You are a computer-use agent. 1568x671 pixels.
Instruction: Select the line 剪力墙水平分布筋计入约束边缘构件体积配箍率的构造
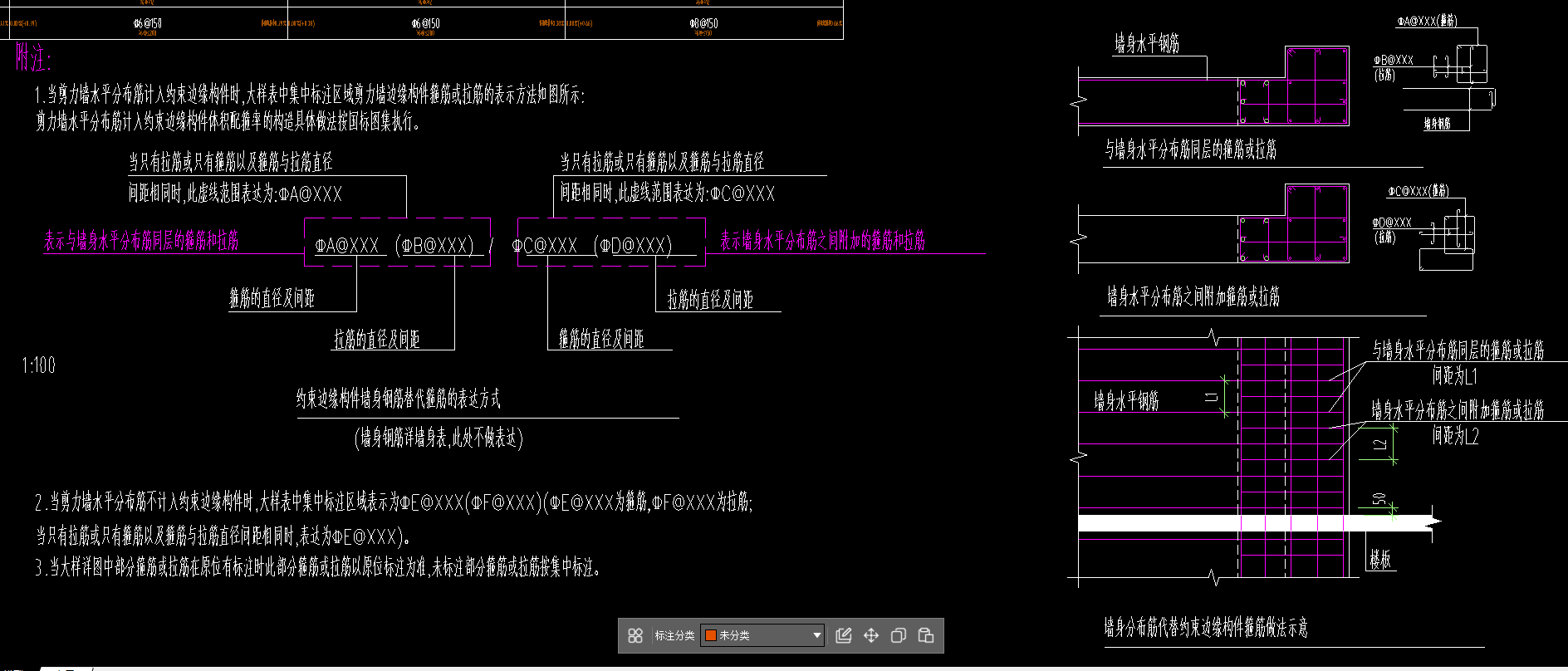coord(228,122)
